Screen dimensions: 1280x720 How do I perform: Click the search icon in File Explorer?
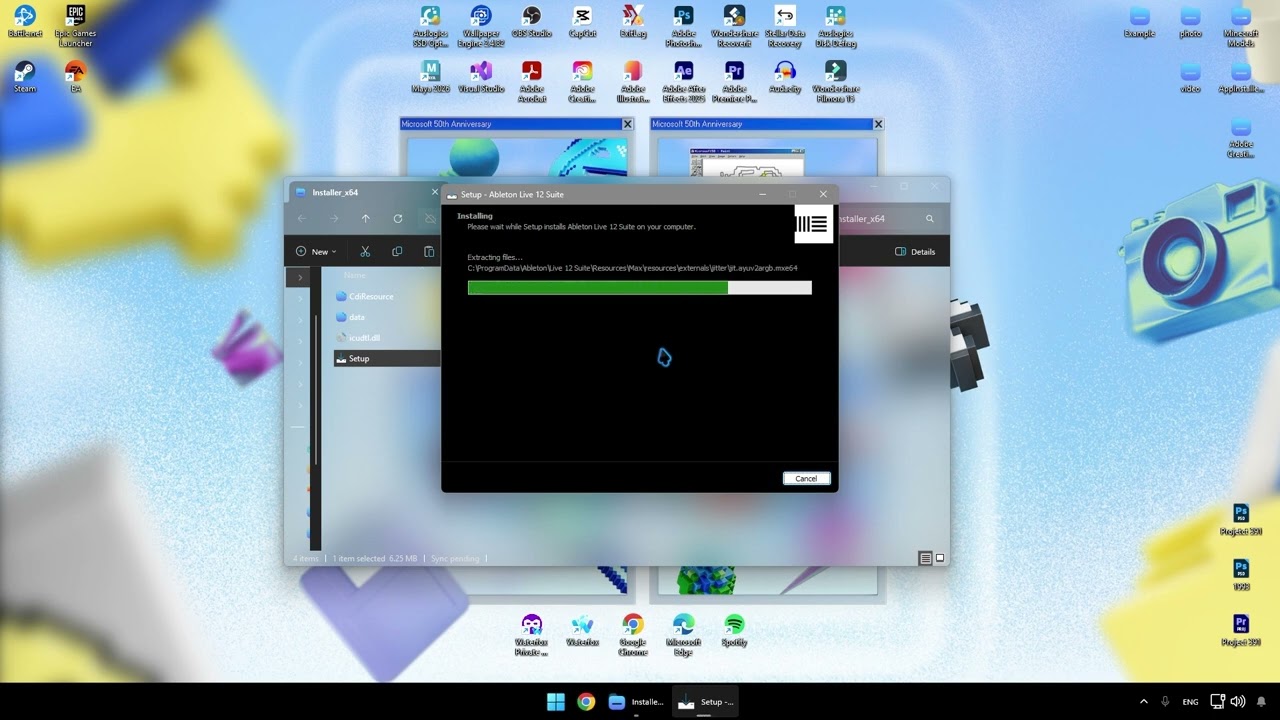click(930, 218)
